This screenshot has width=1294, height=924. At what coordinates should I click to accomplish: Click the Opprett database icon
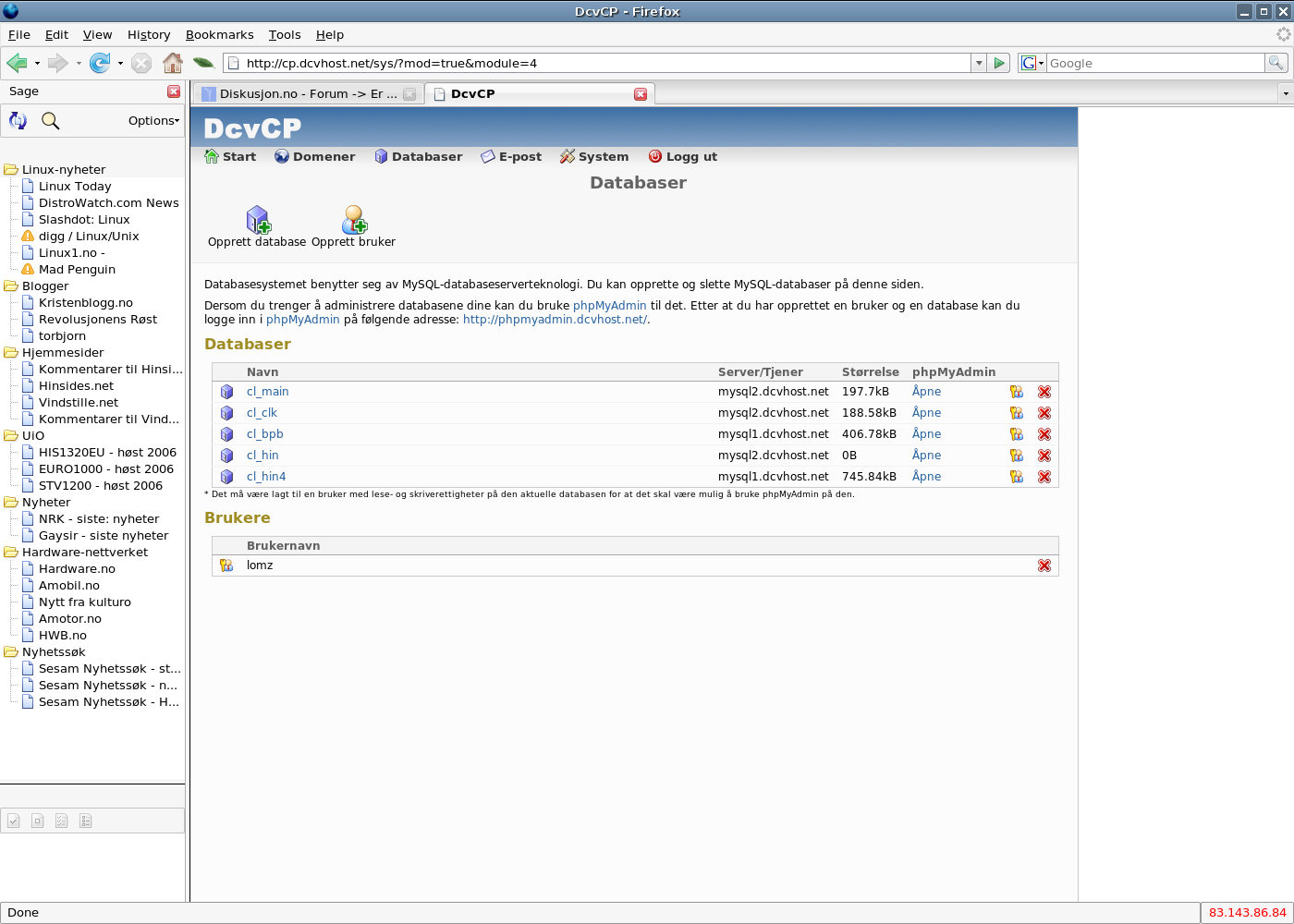(258, 220)
